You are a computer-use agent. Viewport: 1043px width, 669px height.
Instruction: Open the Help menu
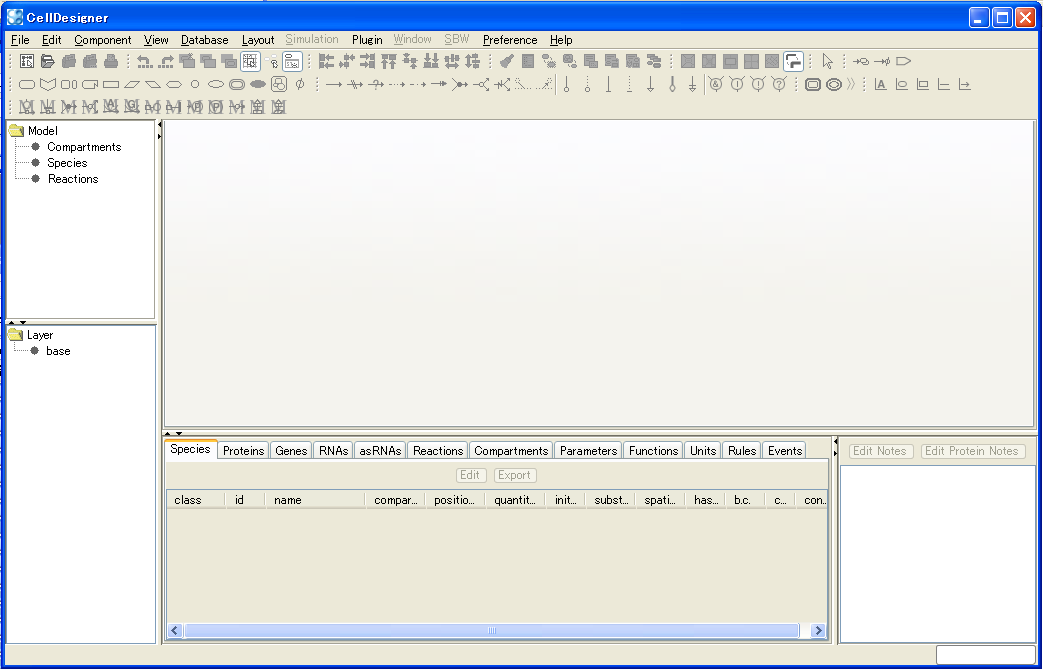561,40
